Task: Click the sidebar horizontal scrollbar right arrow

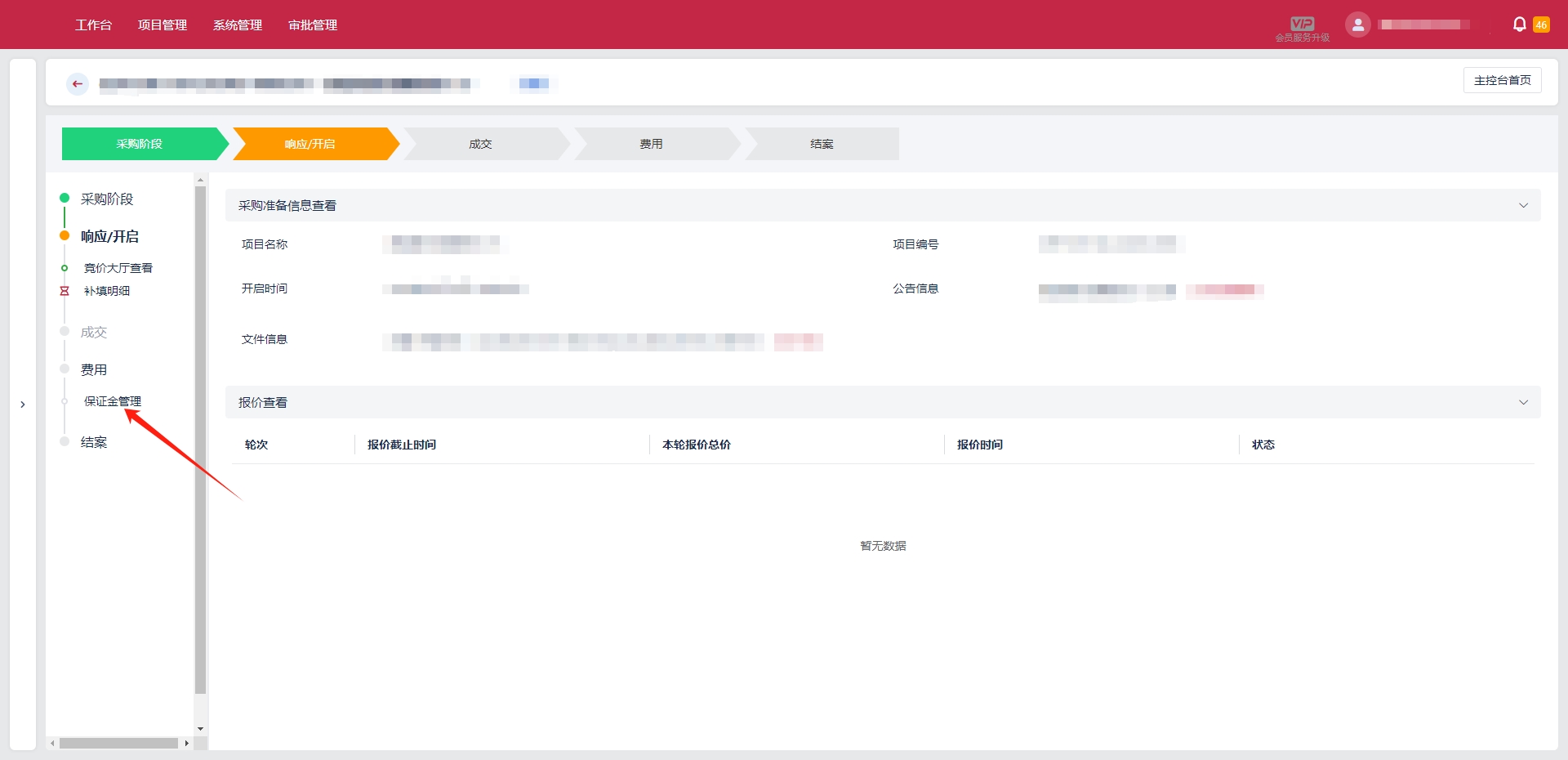Action: click(187, 744)
